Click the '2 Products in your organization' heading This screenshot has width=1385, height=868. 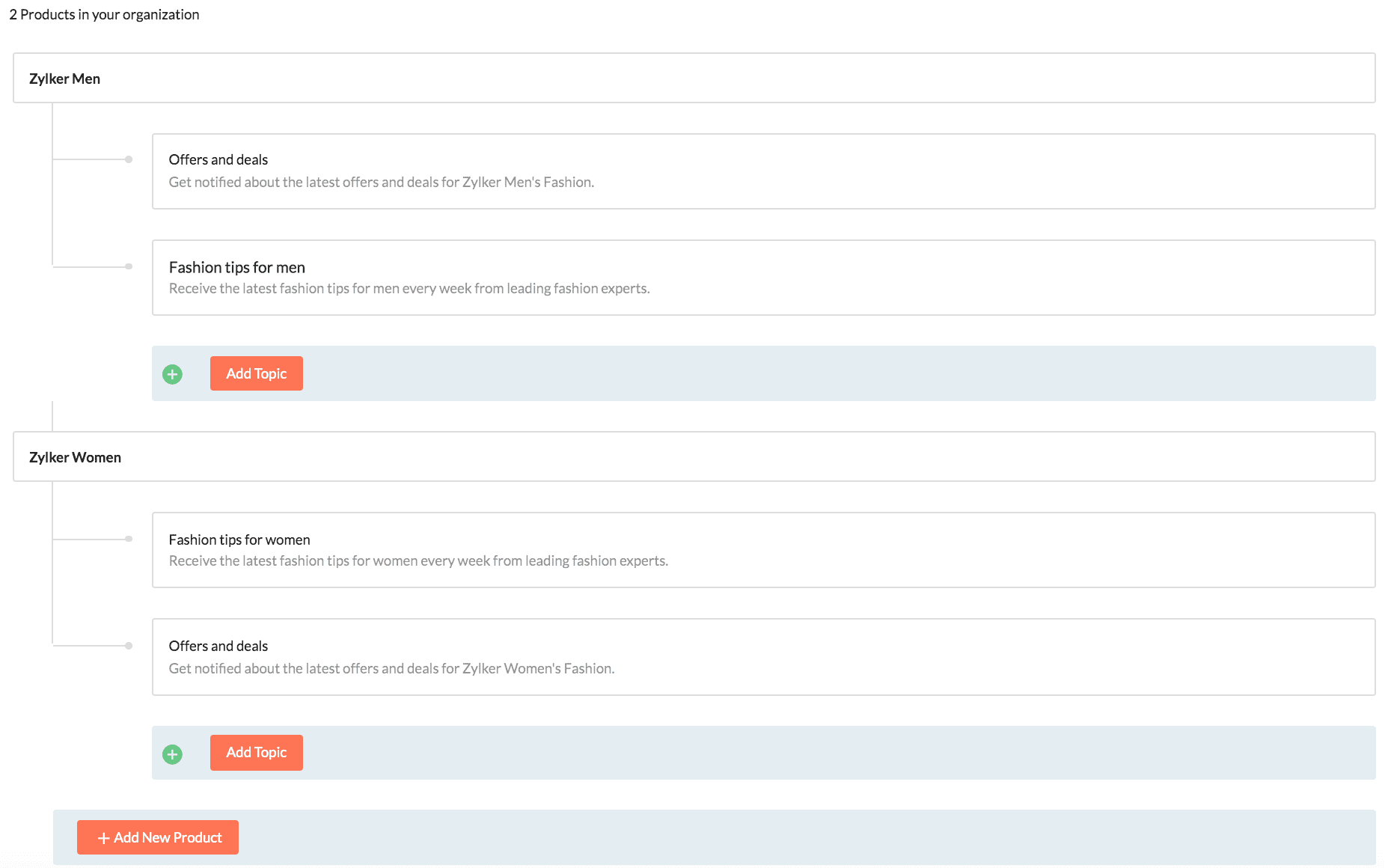pos(104,14)
